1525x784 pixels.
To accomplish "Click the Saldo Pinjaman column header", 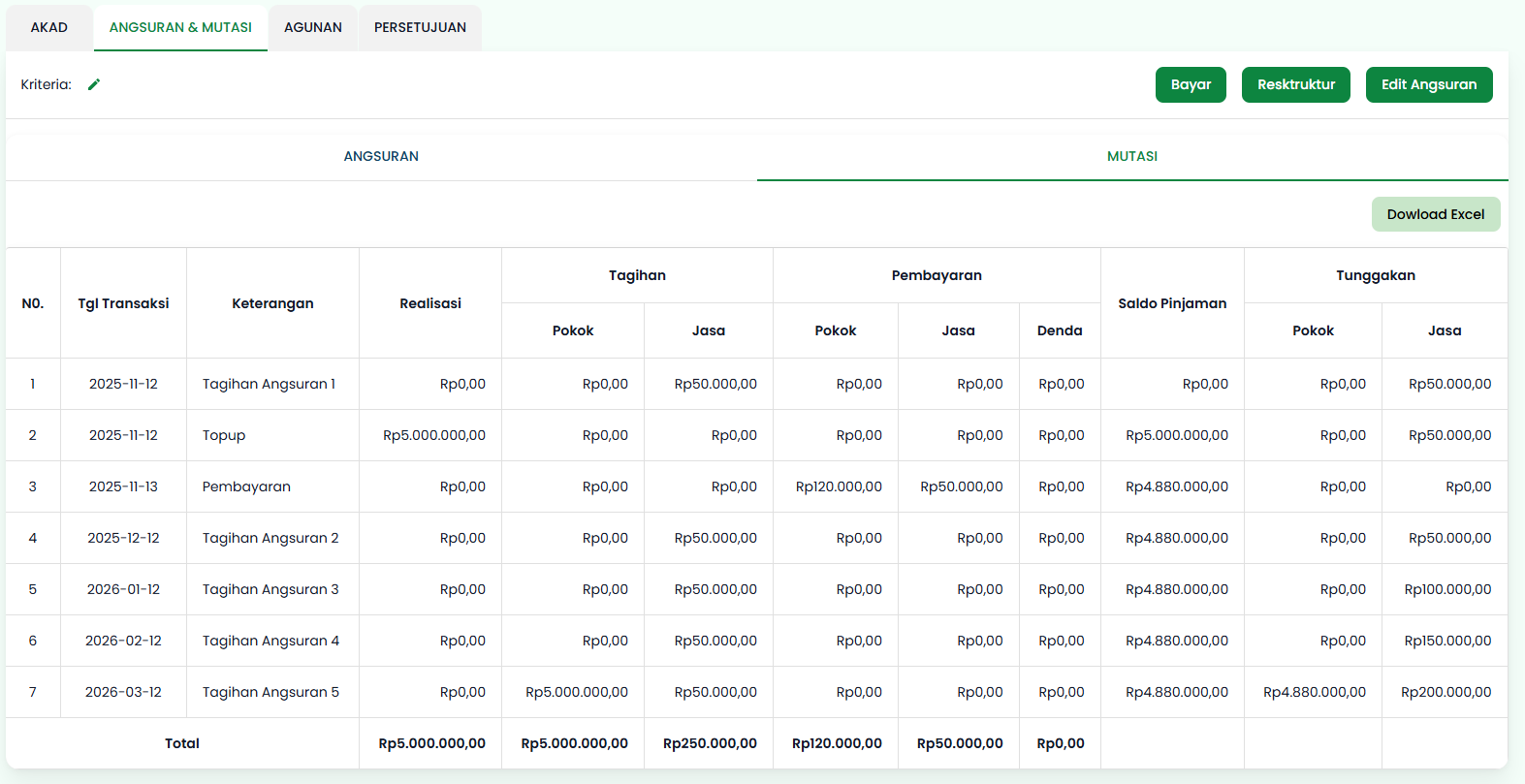I will click(1171, 303).
